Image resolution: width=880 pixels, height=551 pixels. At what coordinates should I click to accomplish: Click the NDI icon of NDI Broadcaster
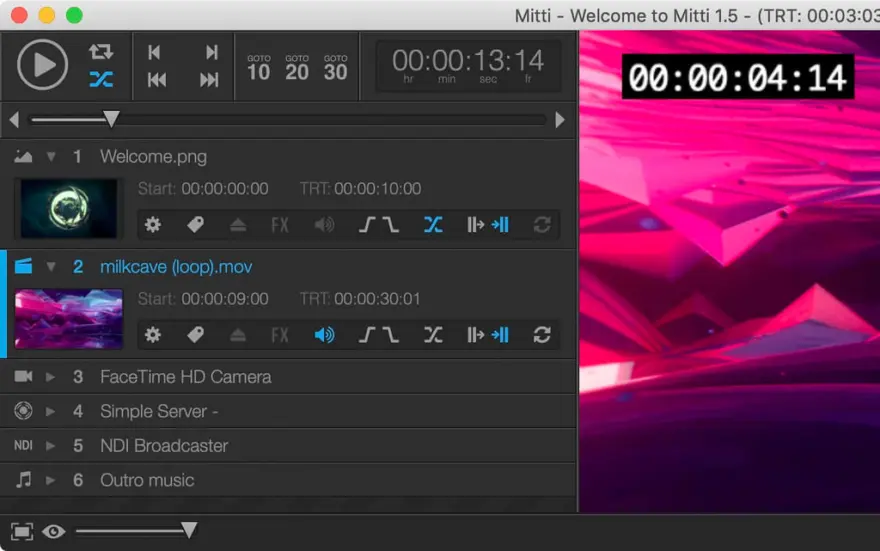(x=23, y=446)
